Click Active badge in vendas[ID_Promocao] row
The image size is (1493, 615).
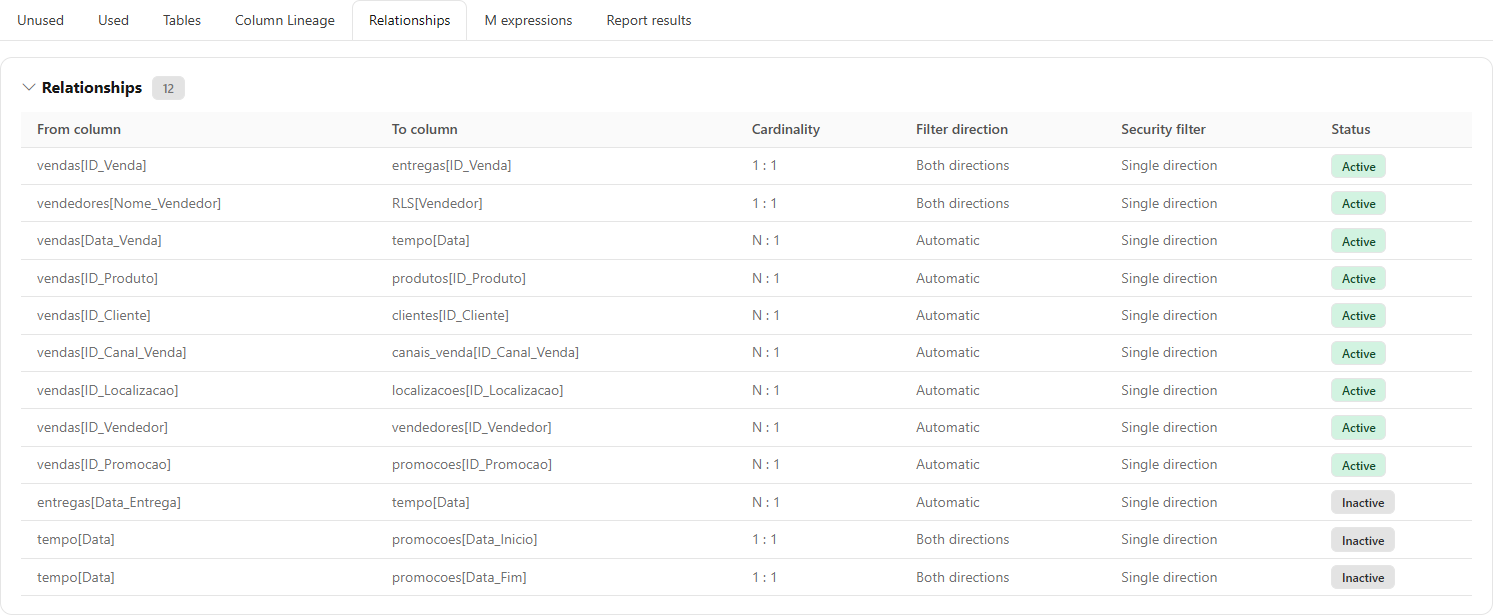point(1358,466)
